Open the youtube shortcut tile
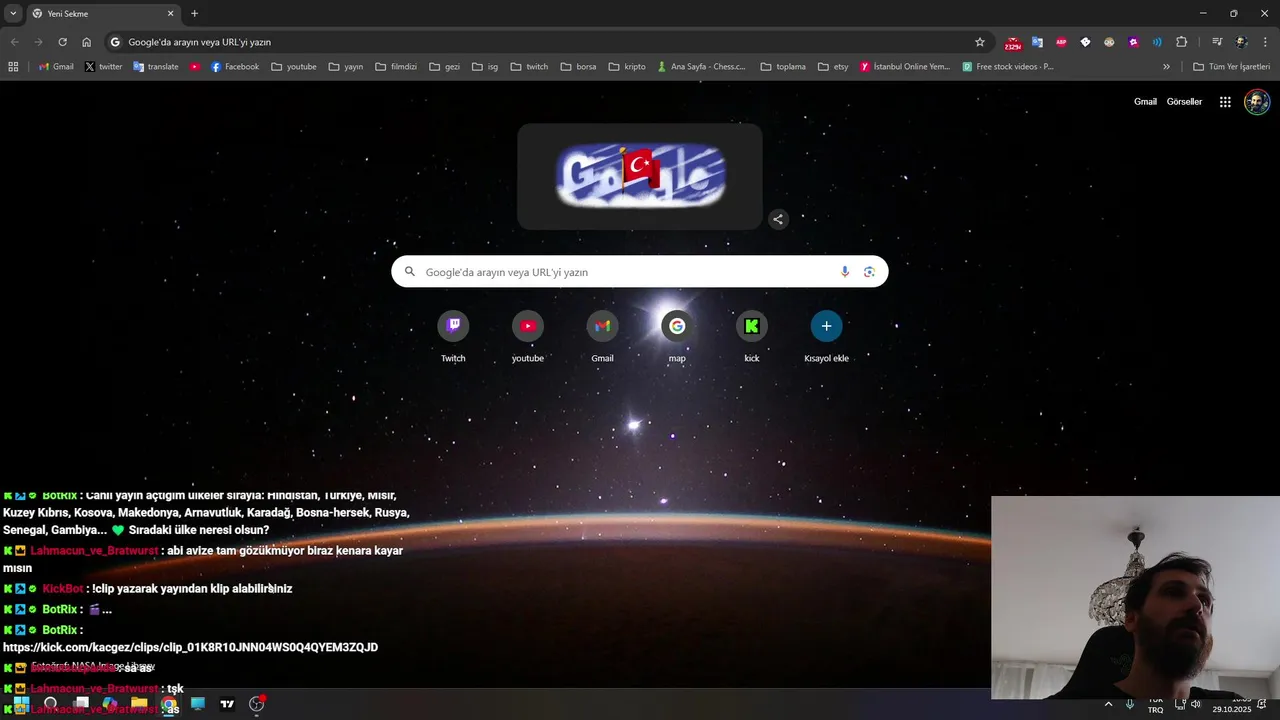1280x720 pixels. point(528,337)
